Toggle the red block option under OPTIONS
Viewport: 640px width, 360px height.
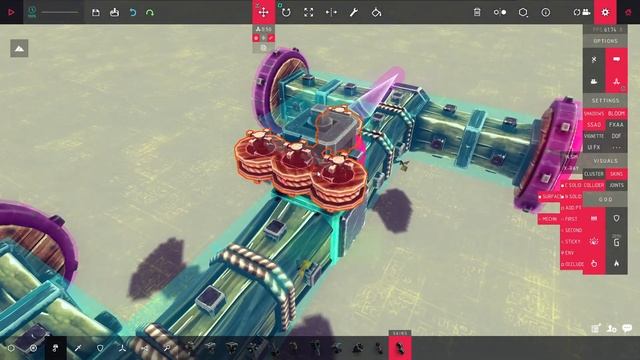tap(616, 60)
